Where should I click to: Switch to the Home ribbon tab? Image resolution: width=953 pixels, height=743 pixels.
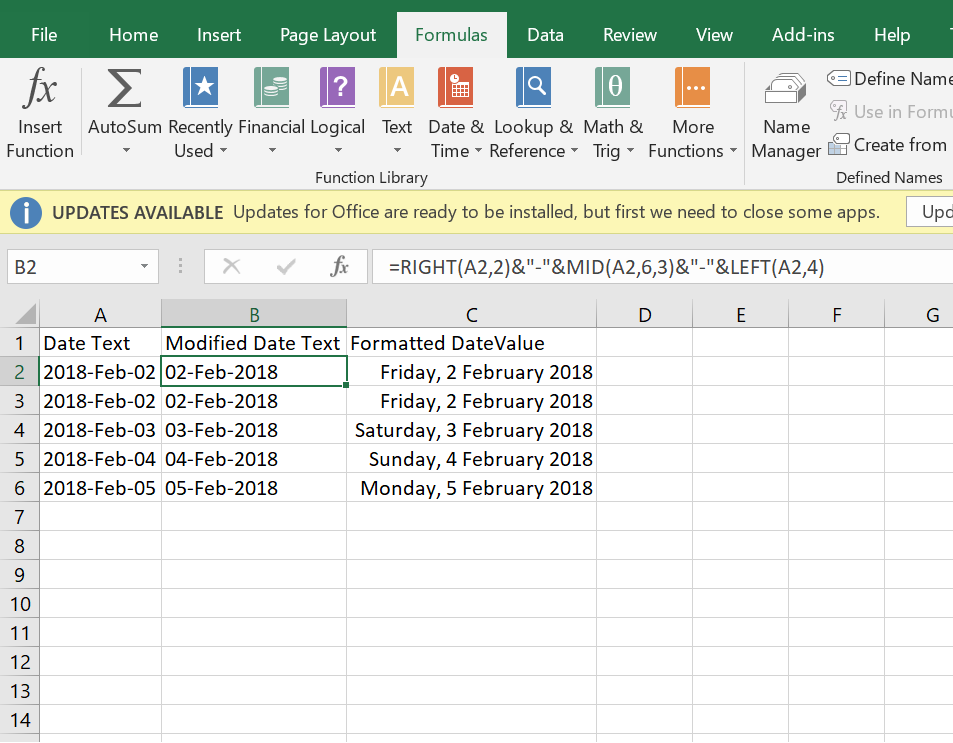tap(133, 34)
